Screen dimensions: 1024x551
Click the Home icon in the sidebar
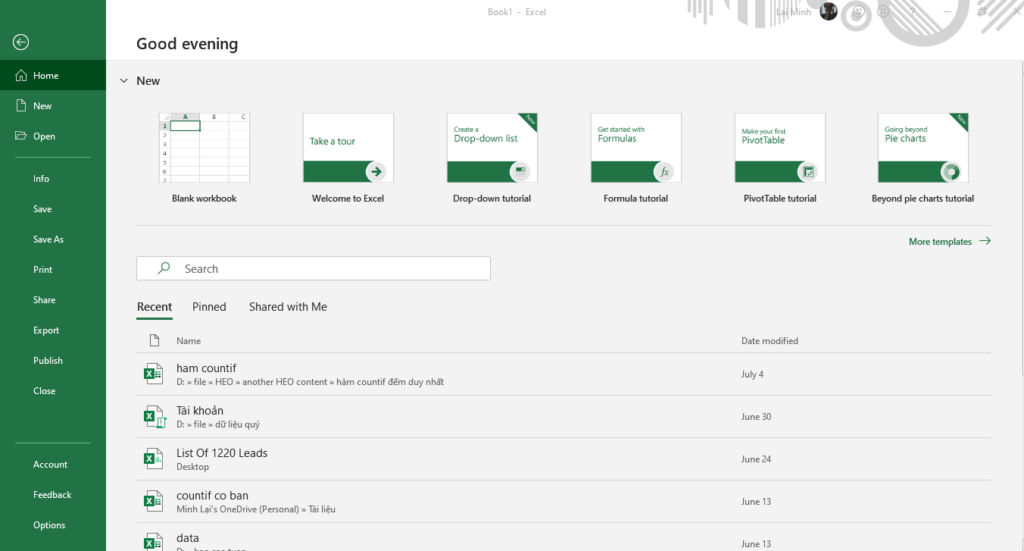(21, 76)
